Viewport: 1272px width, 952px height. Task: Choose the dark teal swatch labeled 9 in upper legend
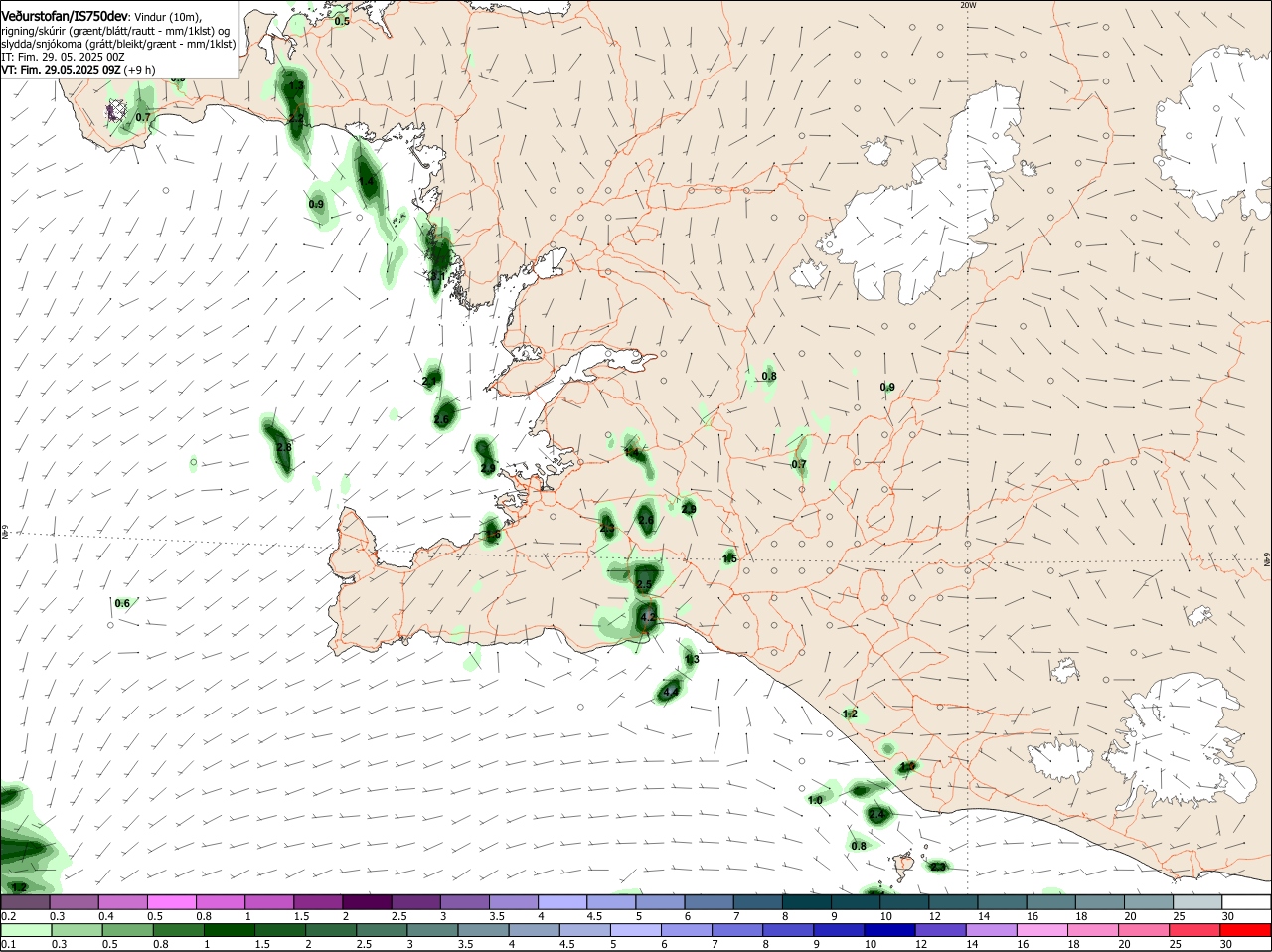click(854, 902)
